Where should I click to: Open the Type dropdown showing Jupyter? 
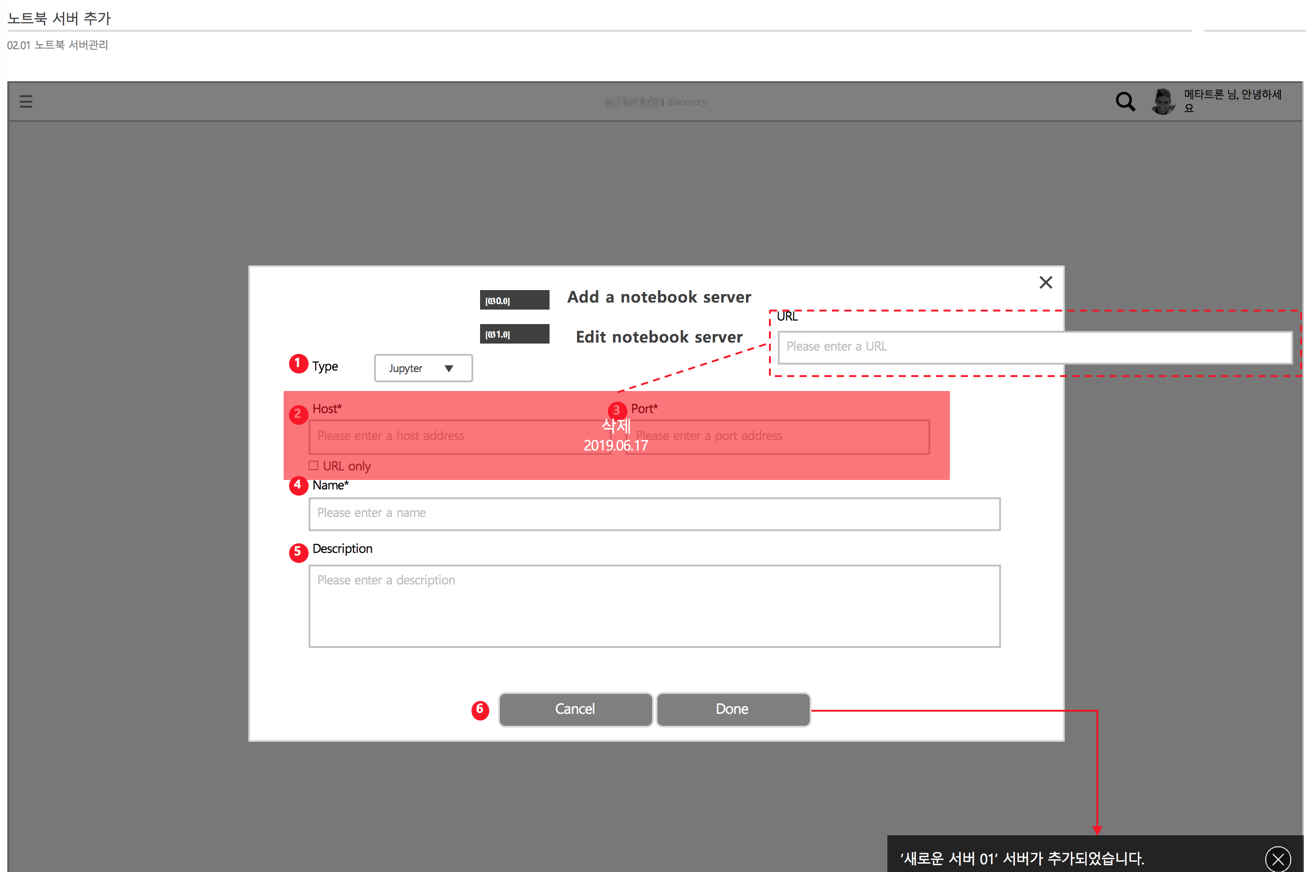pos(423,368)
